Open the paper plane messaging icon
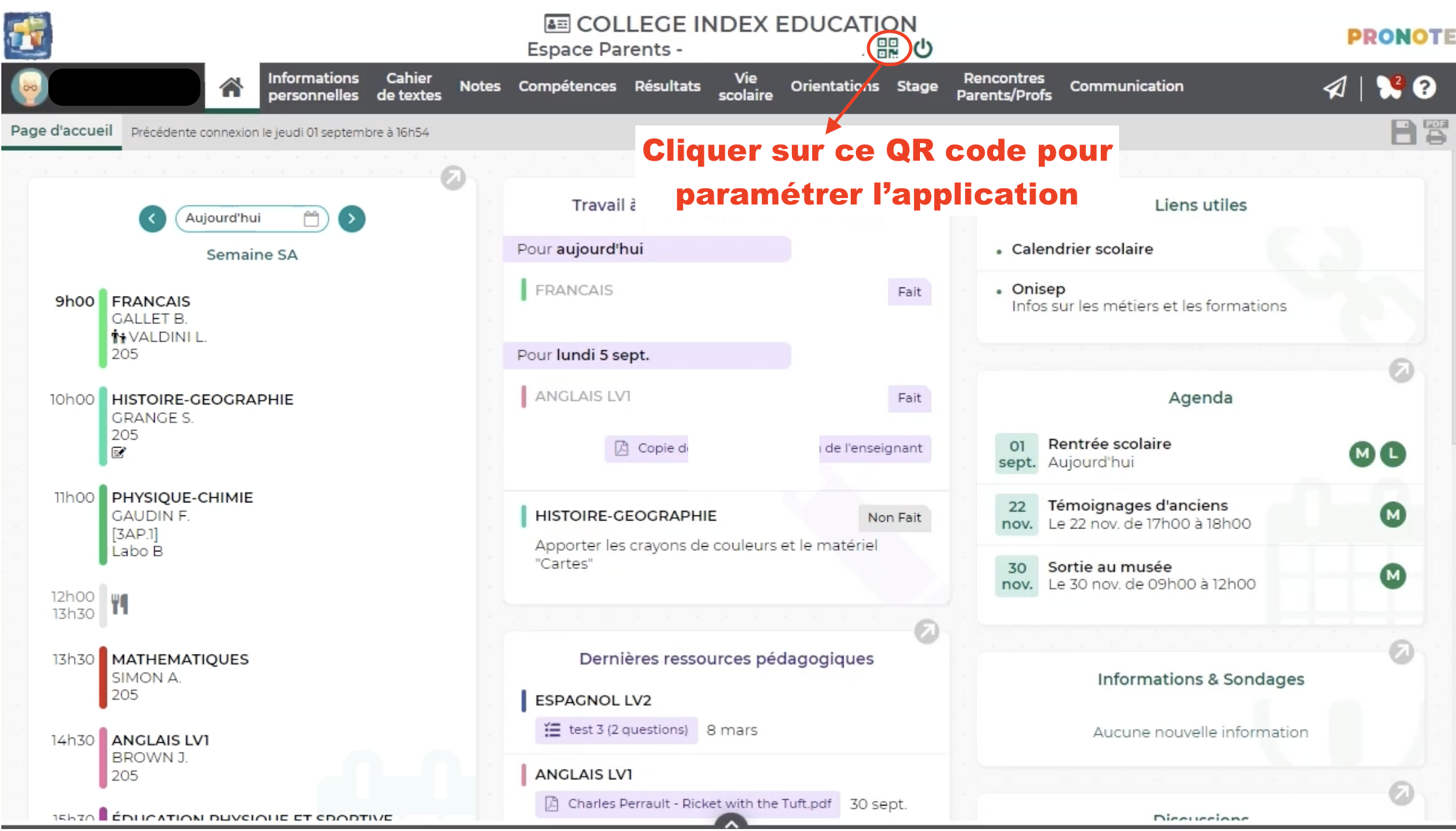This screenshot has width=1456, height=831. click(x=1335, y=87)
